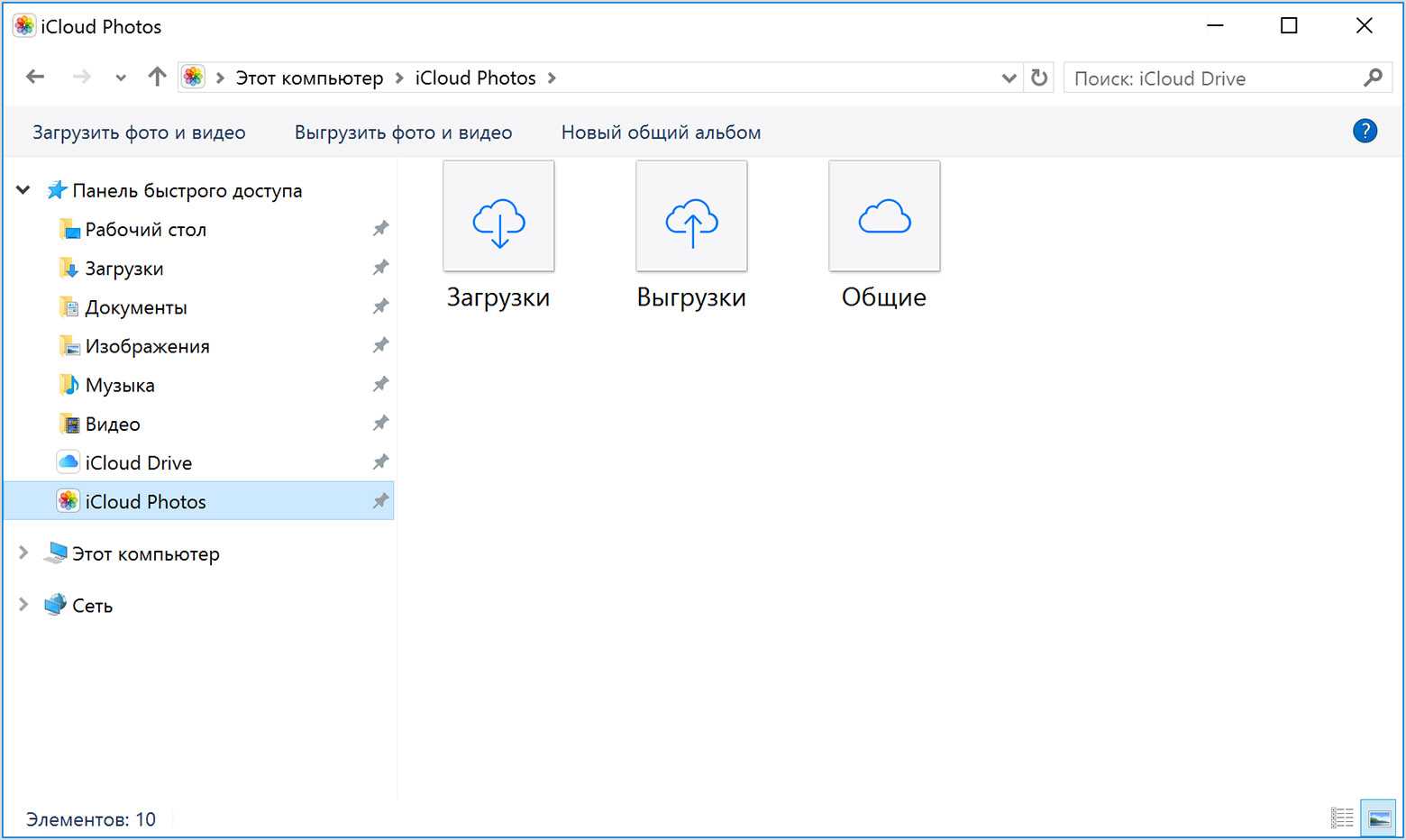Open the address bar history dropdown

1009,78
